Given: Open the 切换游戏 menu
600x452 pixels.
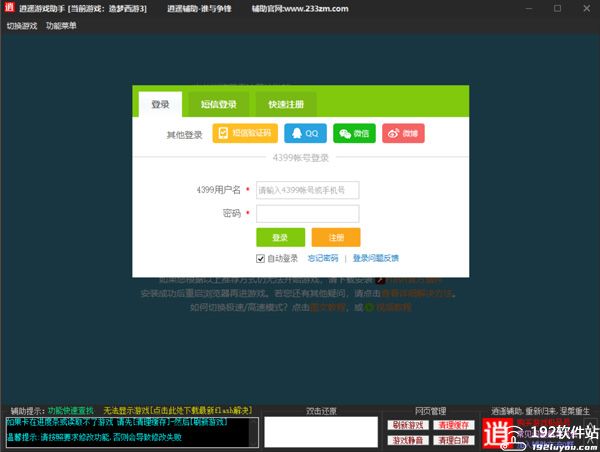Looking at the screenshot, I should tap(22, 26).
